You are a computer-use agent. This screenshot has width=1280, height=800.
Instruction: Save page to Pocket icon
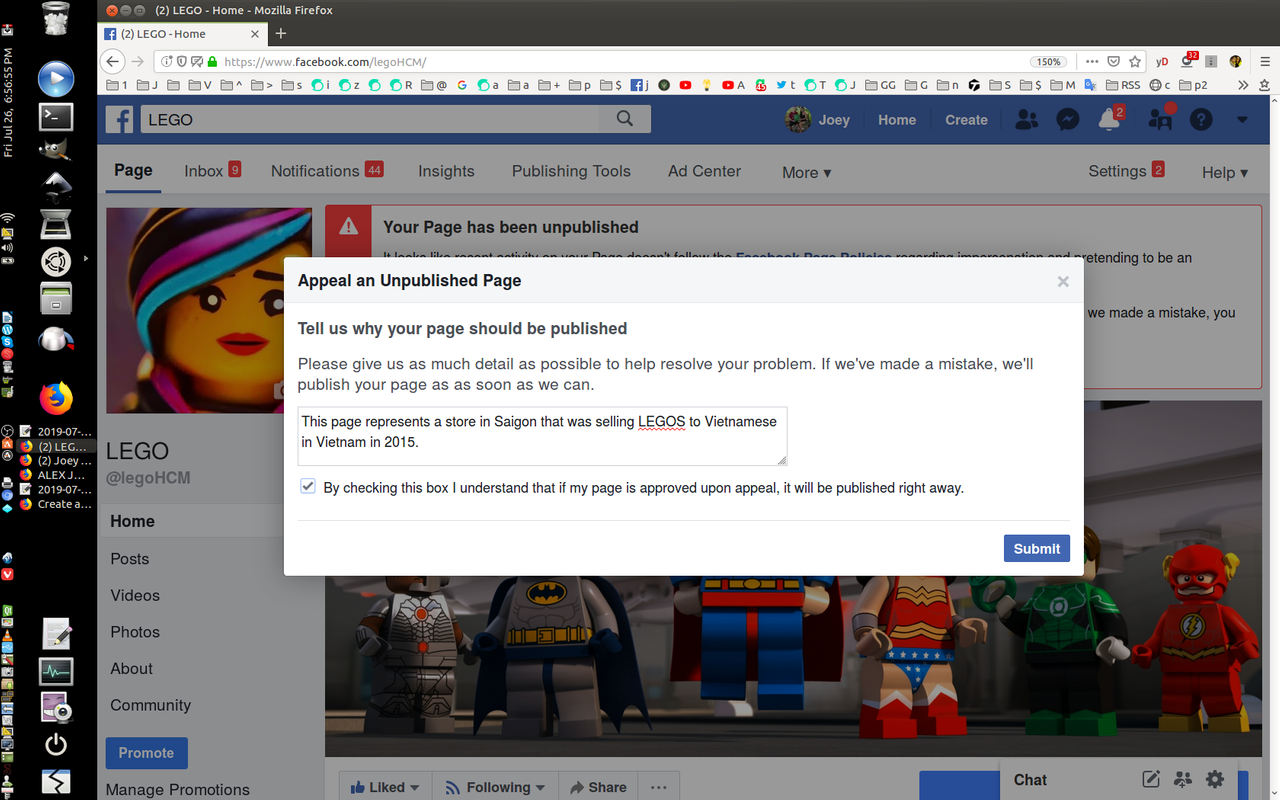(x=1114, y=61)
